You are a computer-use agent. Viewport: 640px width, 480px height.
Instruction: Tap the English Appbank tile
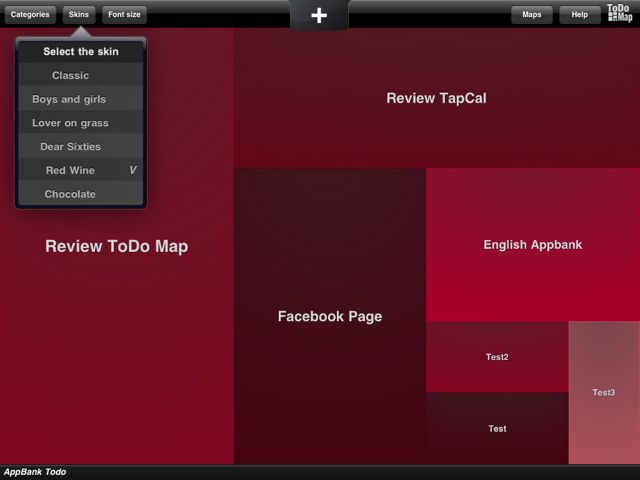533,244
